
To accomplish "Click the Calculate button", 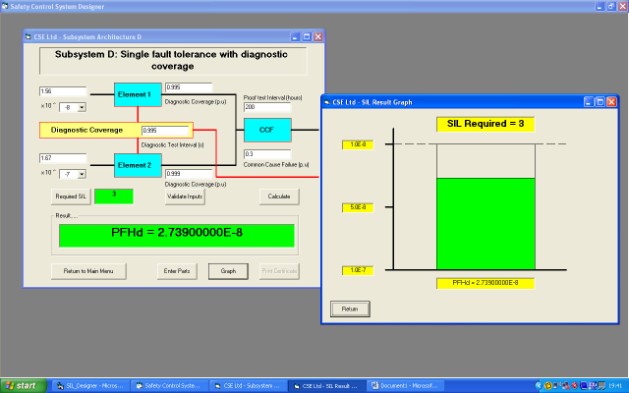I will pos(279,196).
